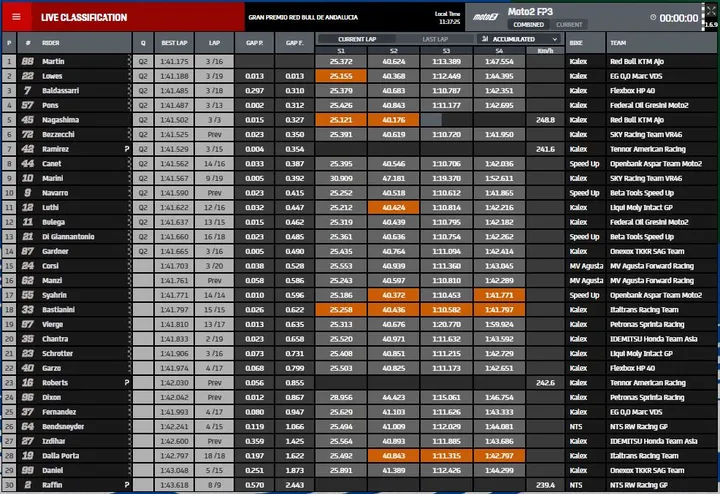This screenshot has height=494, width=720.
Task: Click rider number 88 badge for Martin
Action: click(x=28, y=61)
